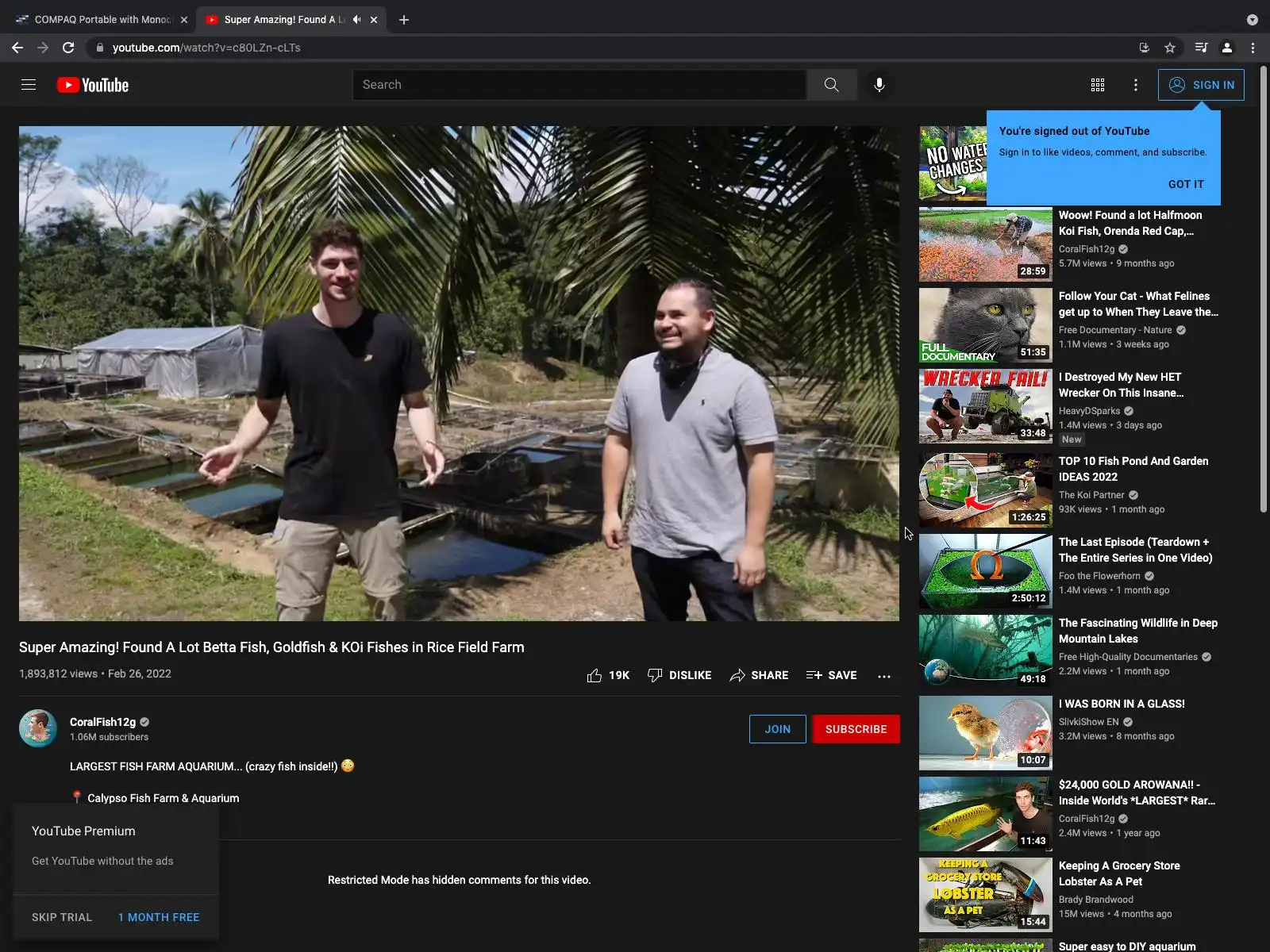The image size is (1270, 952).
Task: Join the CoralFish12g channel
Action: [x=777, y=729]
